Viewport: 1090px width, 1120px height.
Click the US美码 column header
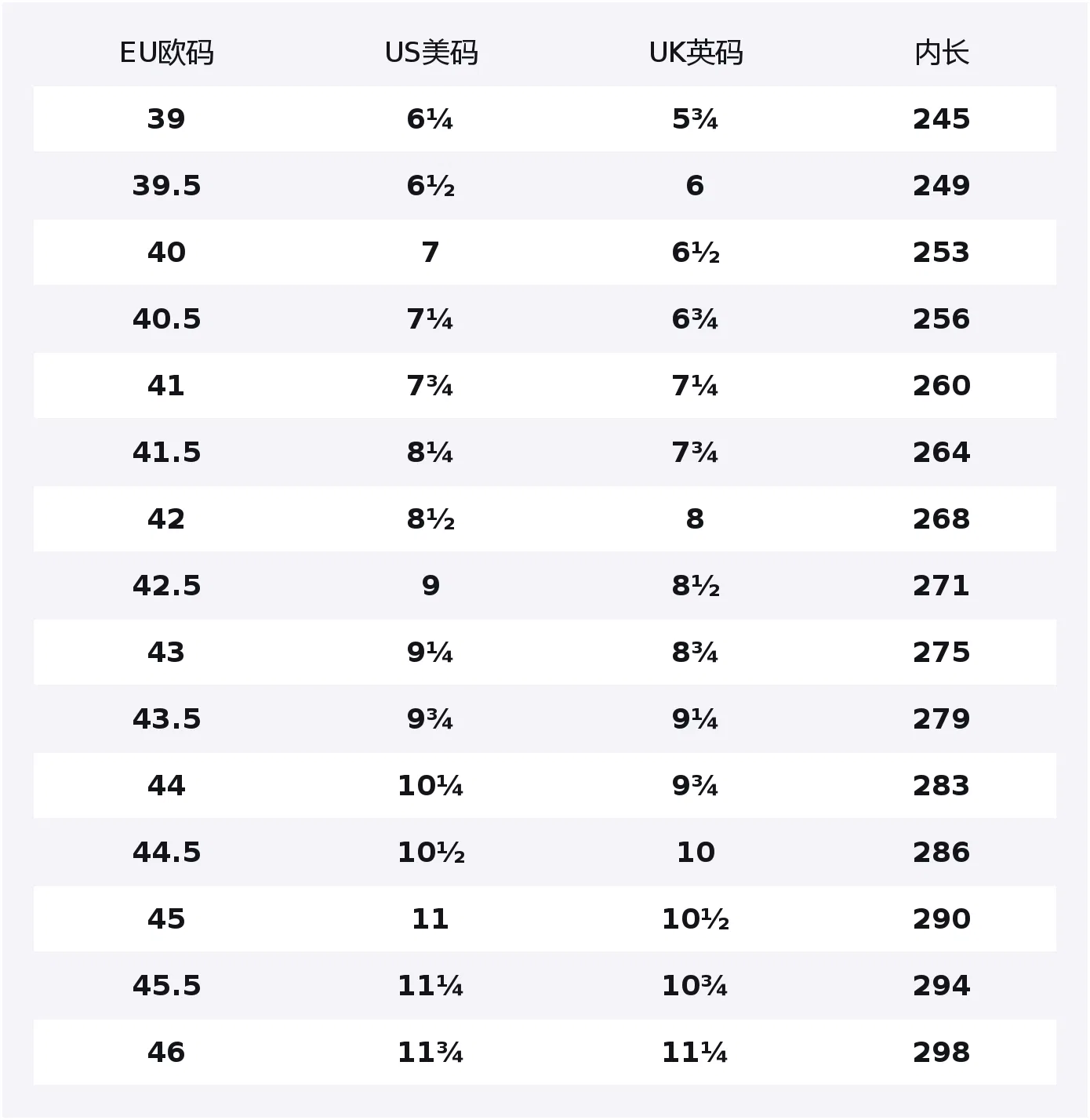(x=431, y=53)
